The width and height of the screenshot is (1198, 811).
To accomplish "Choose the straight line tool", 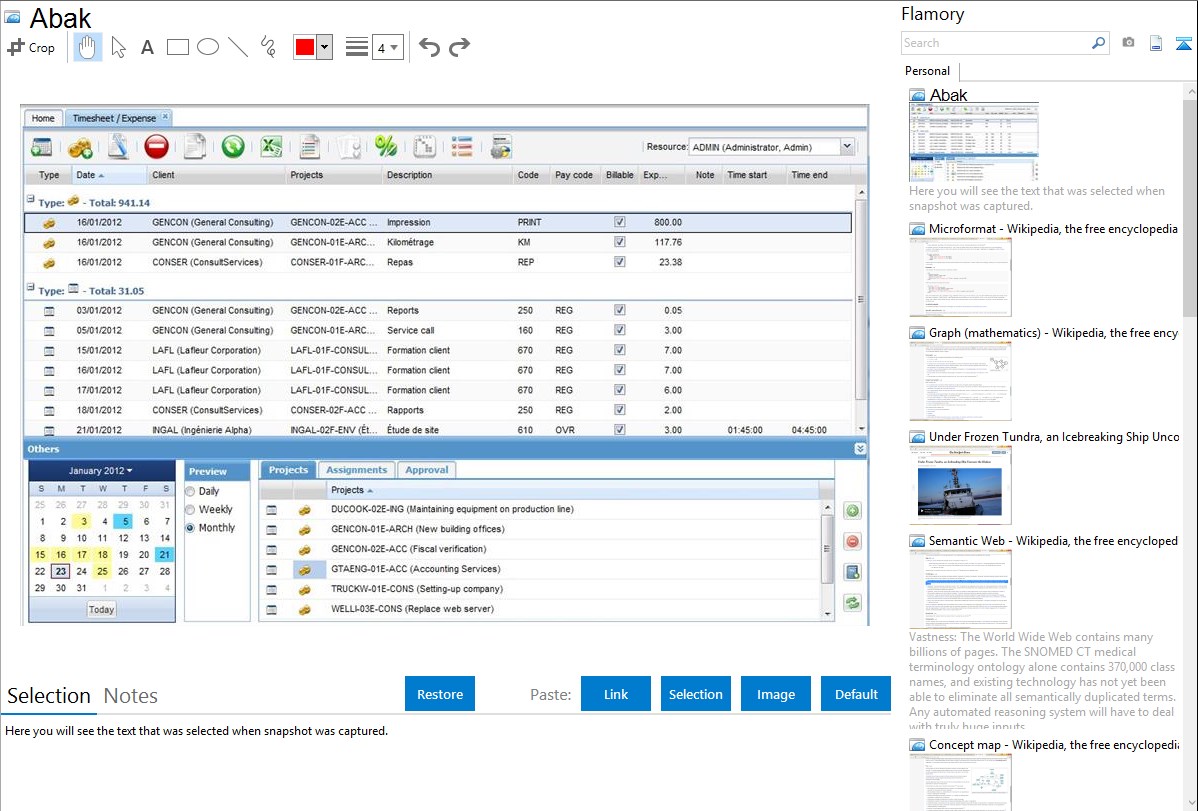I will click(238, 47).
